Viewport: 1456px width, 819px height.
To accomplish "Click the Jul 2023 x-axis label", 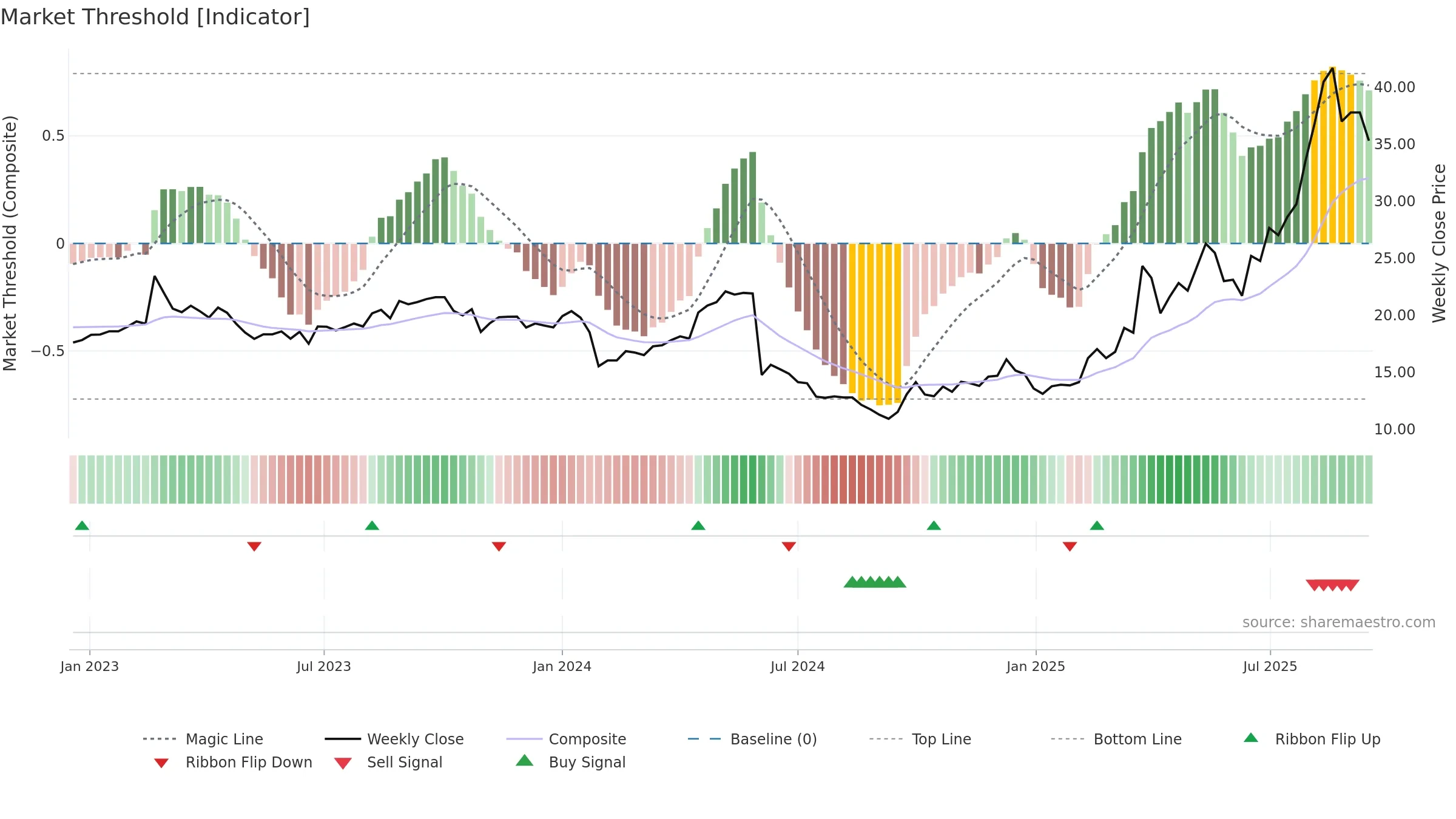I will [324, 666].
